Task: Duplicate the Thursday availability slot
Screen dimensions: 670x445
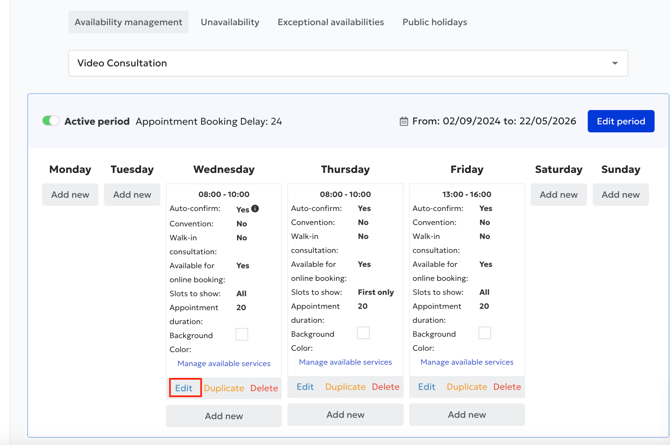Action: point(345,387)
